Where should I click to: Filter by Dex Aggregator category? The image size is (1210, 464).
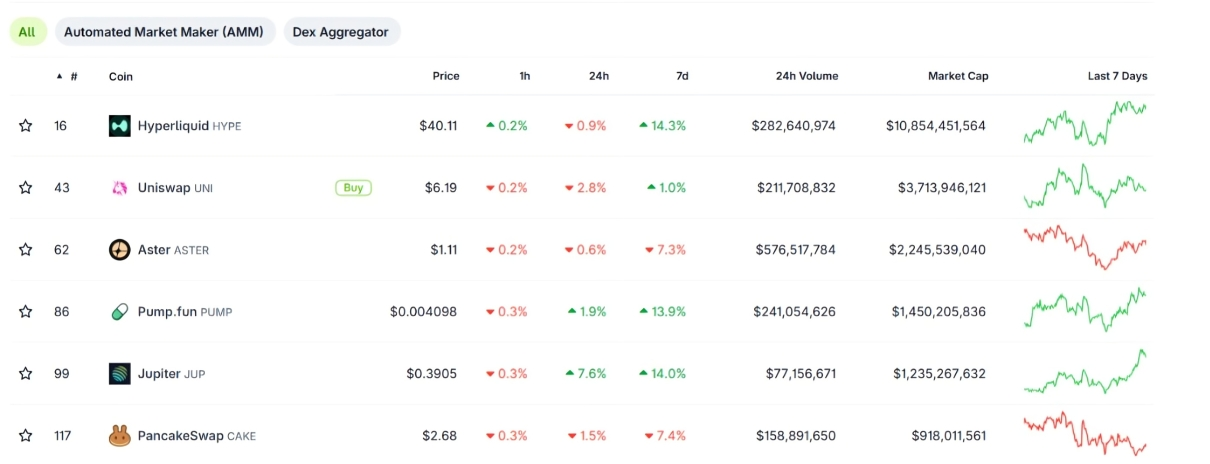340,32
